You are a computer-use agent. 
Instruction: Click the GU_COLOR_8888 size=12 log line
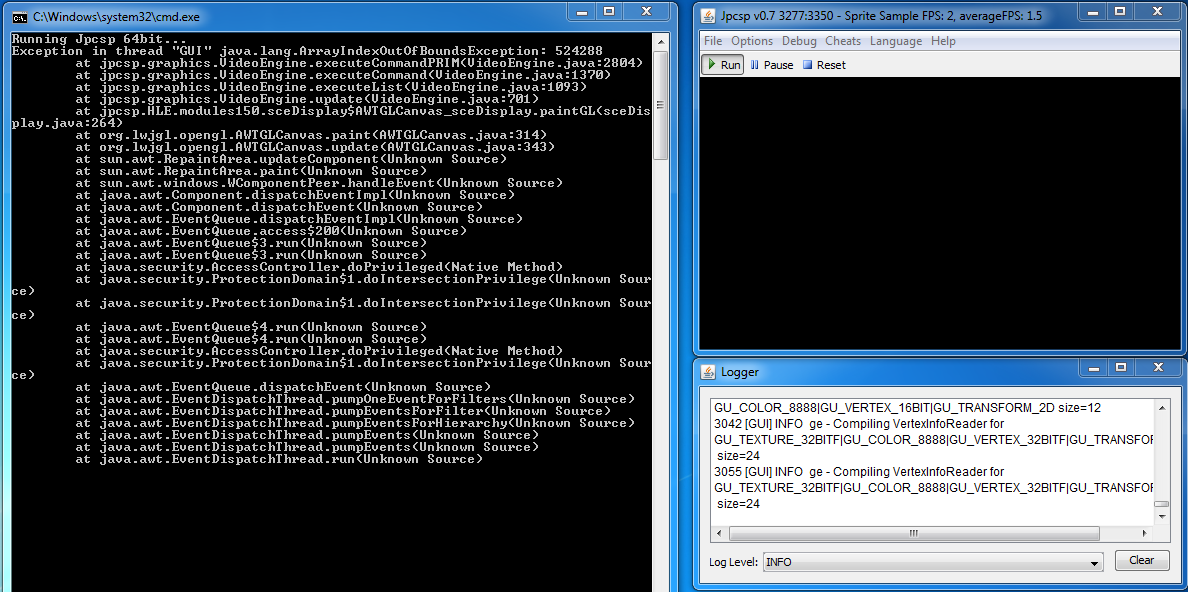908,407
